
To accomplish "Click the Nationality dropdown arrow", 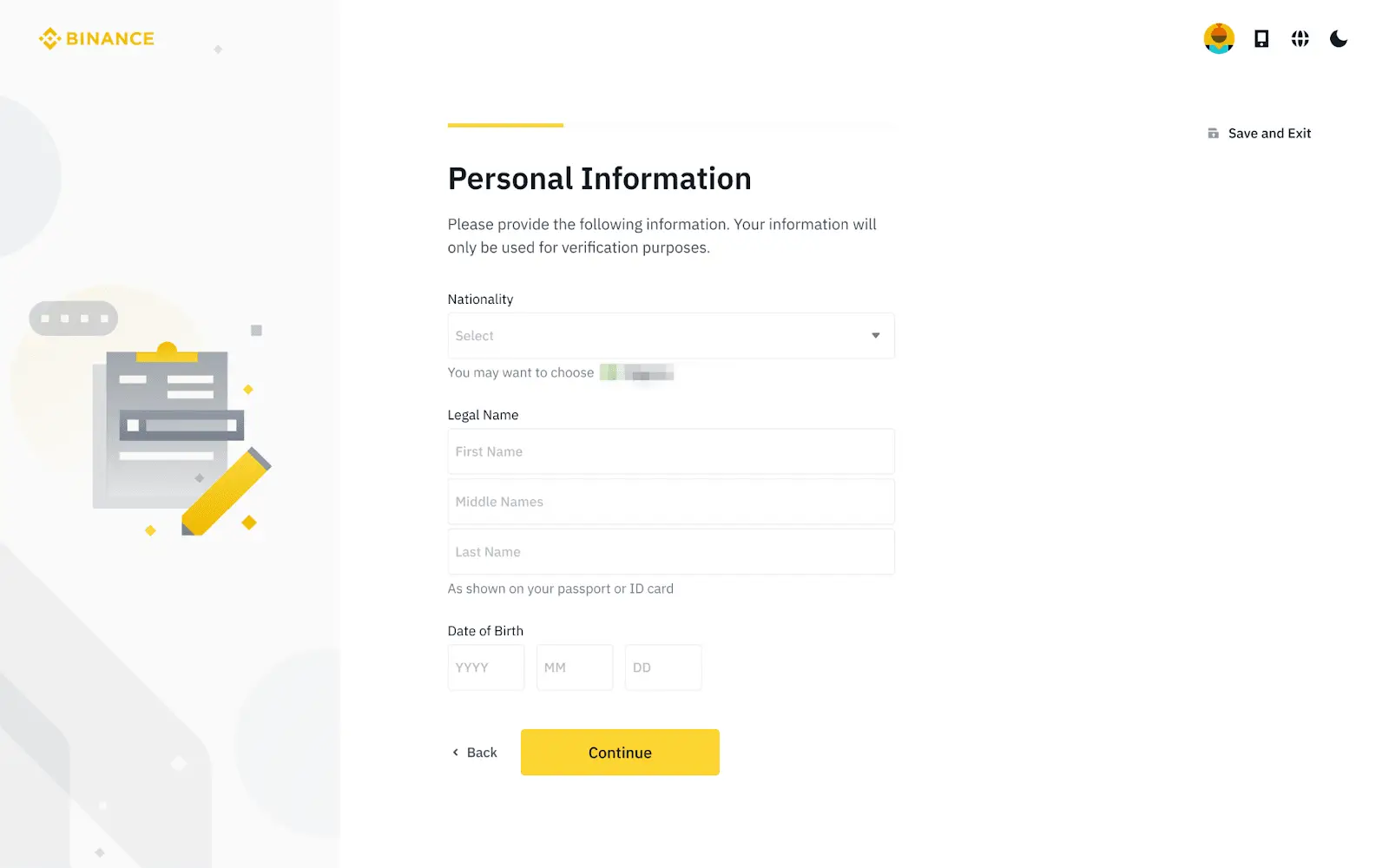I will (x=875, y=336).
